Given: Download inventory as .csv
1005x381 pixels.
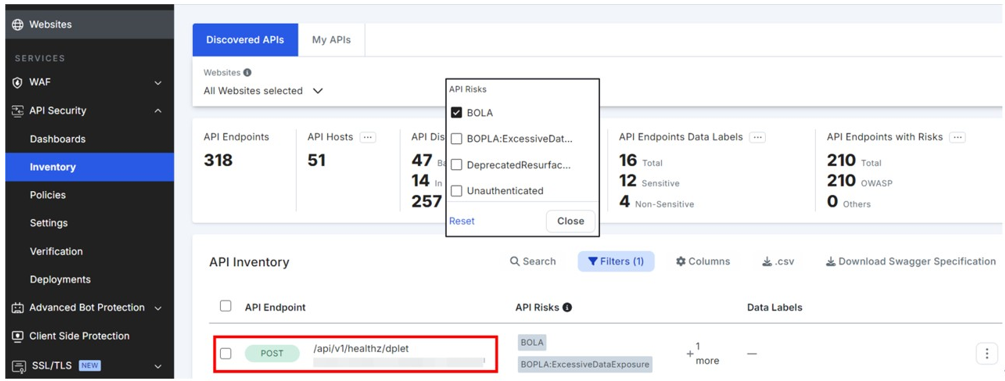Looking at the screenshot, I should [x=778, y=261].
